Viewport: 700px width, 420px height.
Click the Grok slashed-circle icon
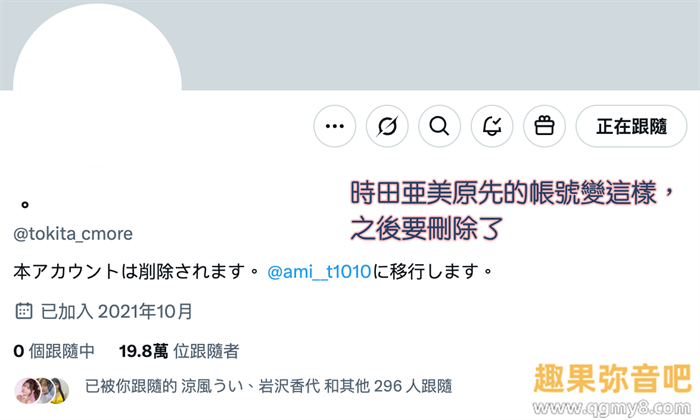(x=387, y=126)
